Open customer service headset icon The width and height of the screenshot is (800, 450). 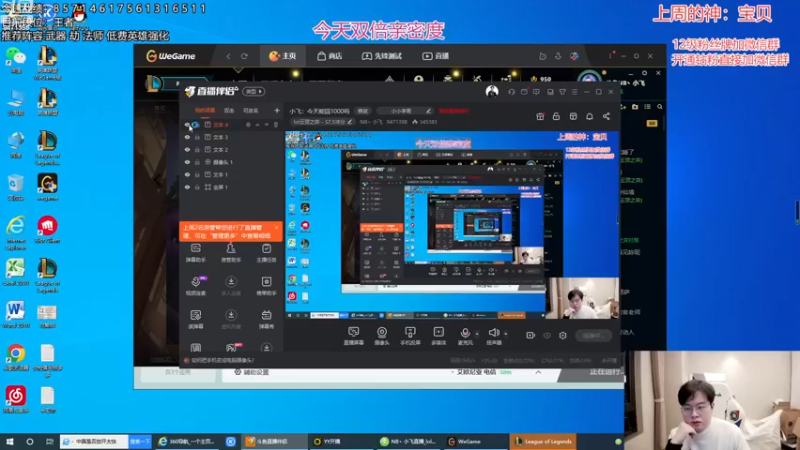[511, 92]
